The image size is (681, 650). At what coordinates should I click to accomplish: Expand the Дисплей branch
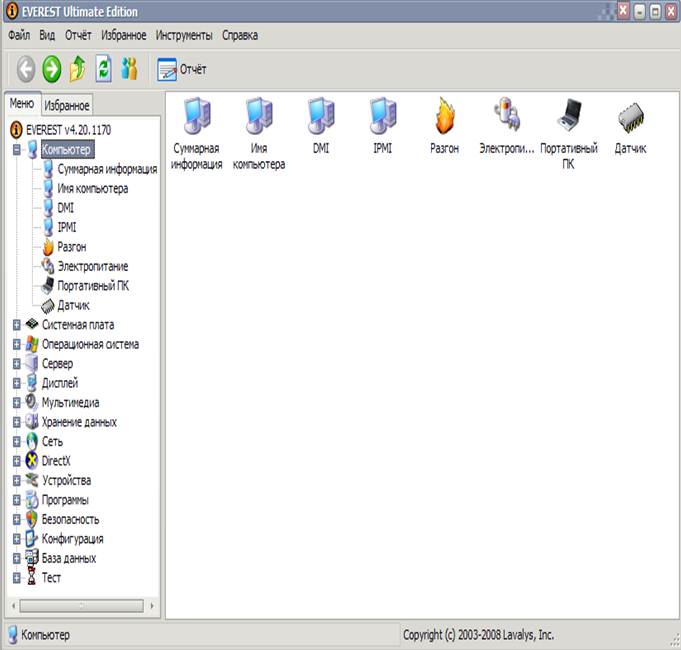tap(17, 383)
